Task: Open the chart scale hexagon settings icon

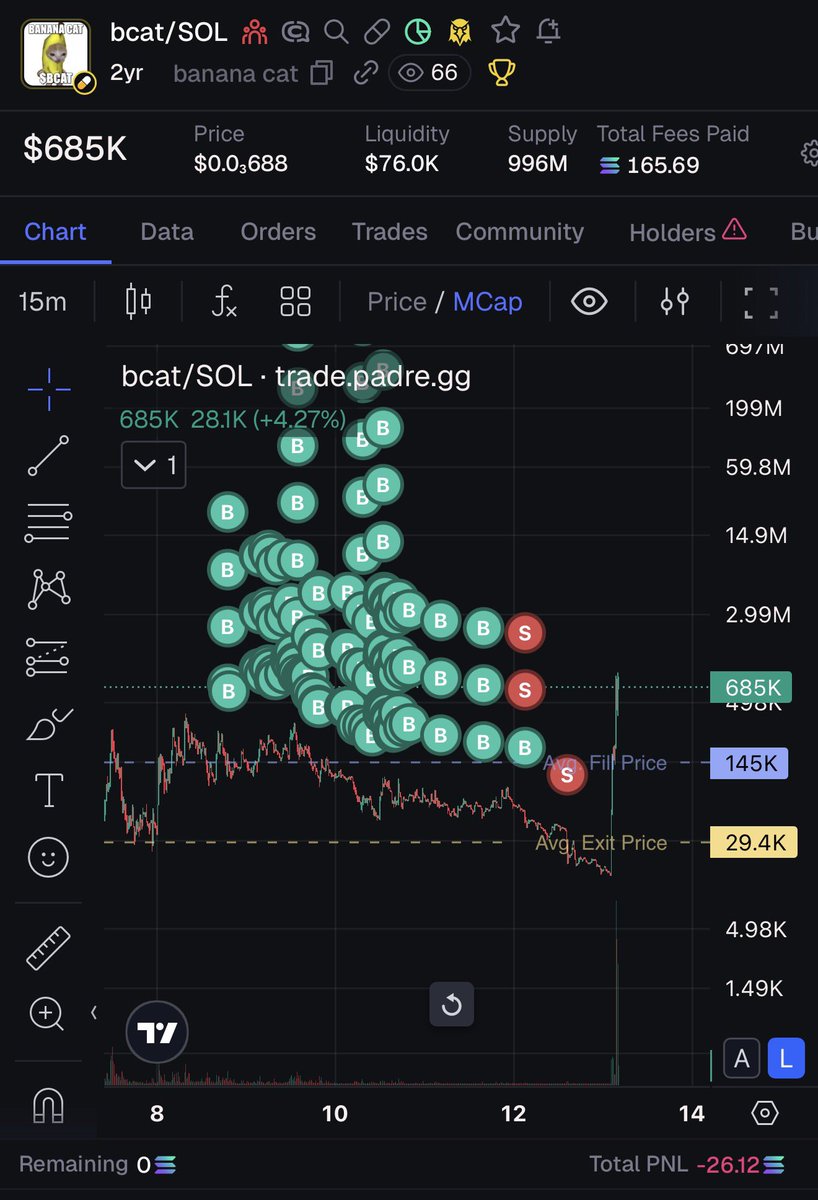Action: [764, 1112]
